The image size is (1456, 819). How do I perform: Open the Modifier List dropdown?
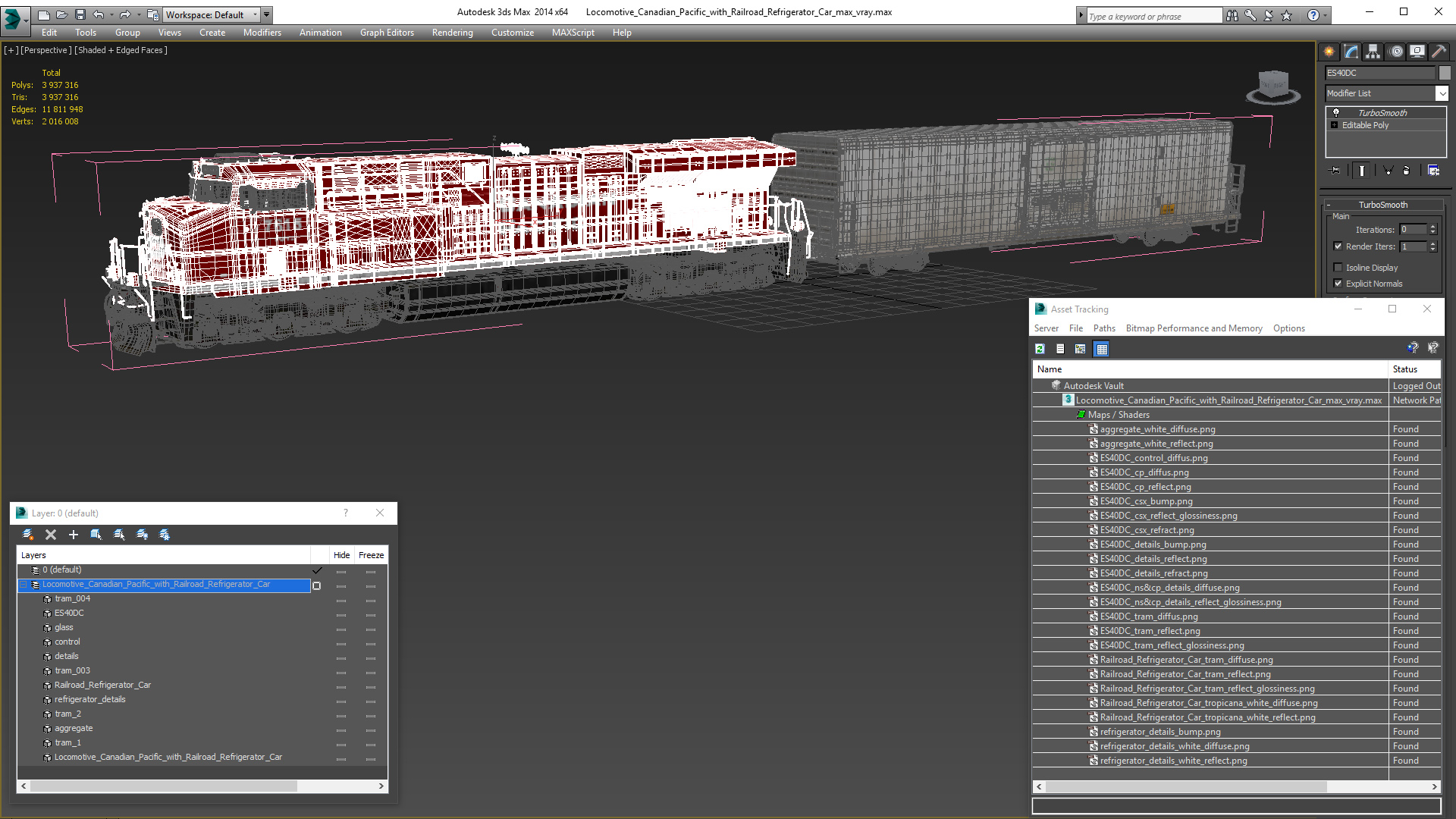(x=1442, y=93)
